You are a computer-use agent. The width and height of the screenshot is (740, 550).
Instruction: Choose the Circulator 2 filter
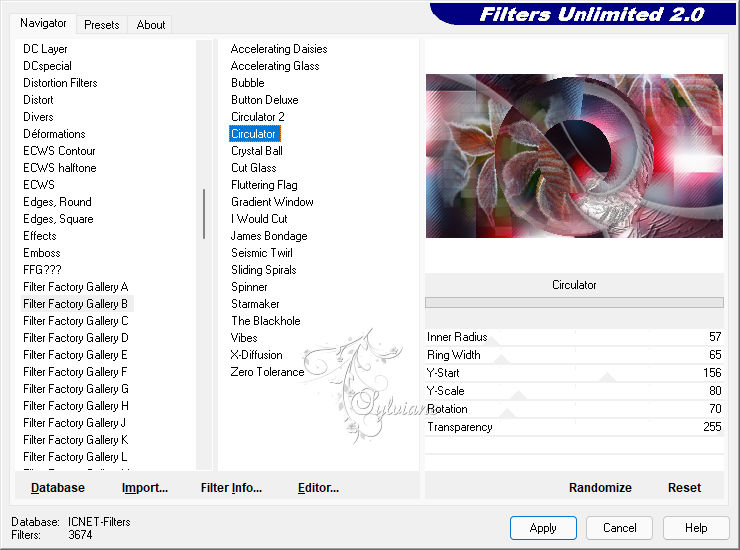[x=258, y=117]
